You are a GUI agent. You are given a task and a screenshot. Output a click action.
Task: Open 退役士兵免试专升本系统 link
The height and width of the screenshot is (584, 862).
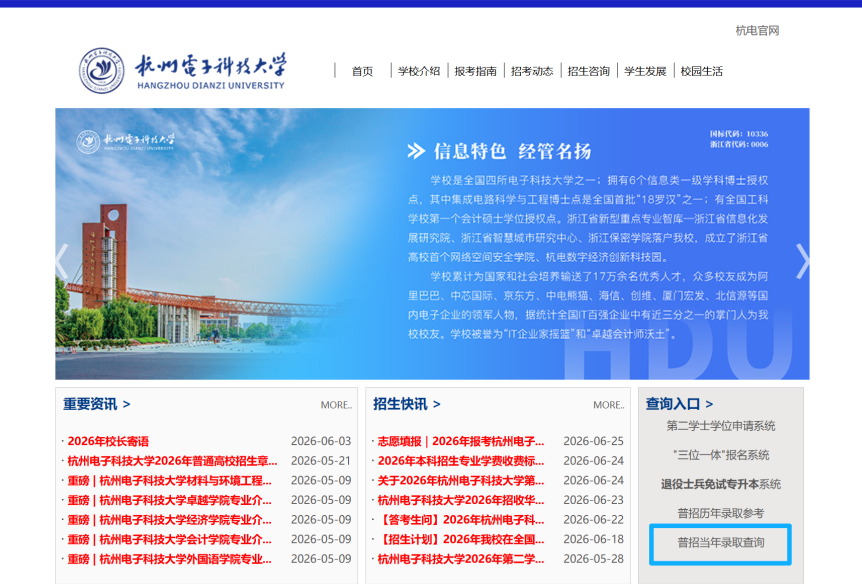[721, 484]
